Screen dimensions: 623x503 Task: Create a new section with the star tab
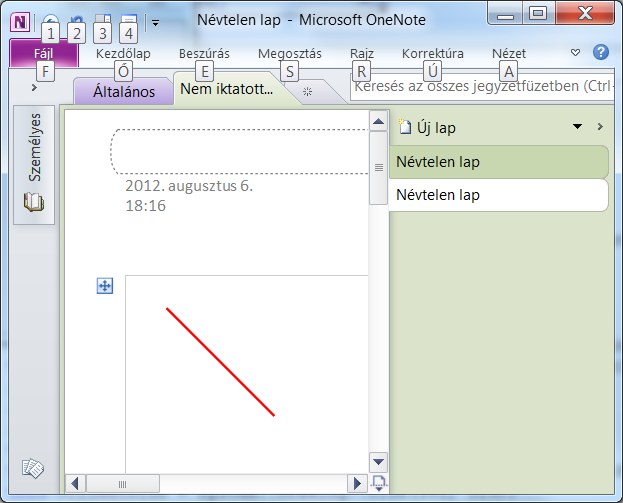tap(308, 92)
